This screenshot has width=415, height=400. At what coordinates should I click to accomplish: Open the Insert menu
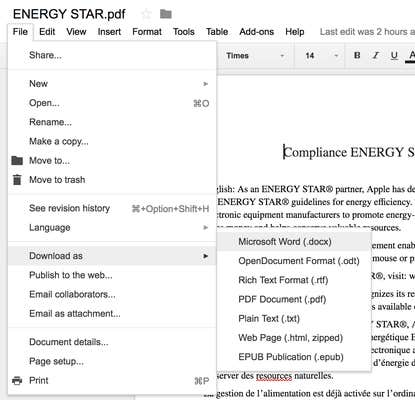pyautogui.click(x=109, y=32)
